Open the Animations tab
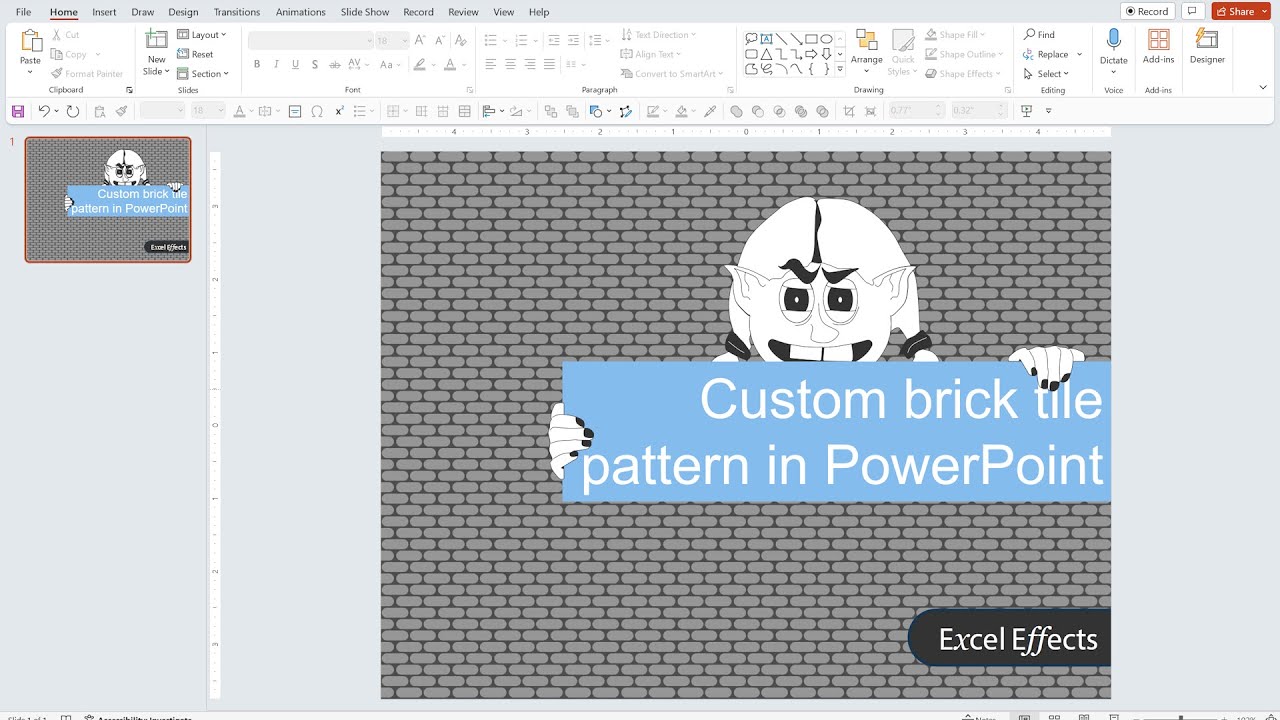 pos(301,12)
